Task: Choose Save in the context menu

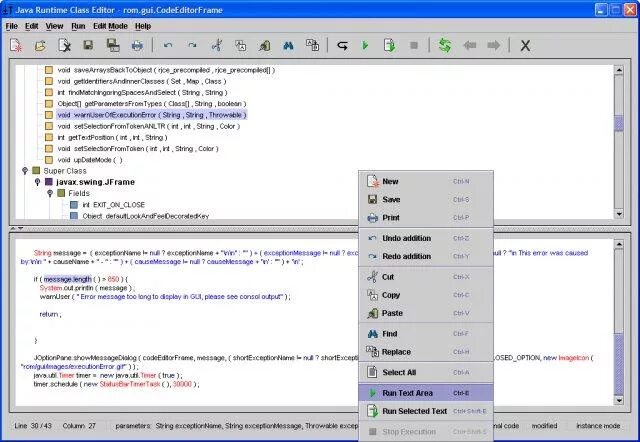Action: (x=426, y=200)
